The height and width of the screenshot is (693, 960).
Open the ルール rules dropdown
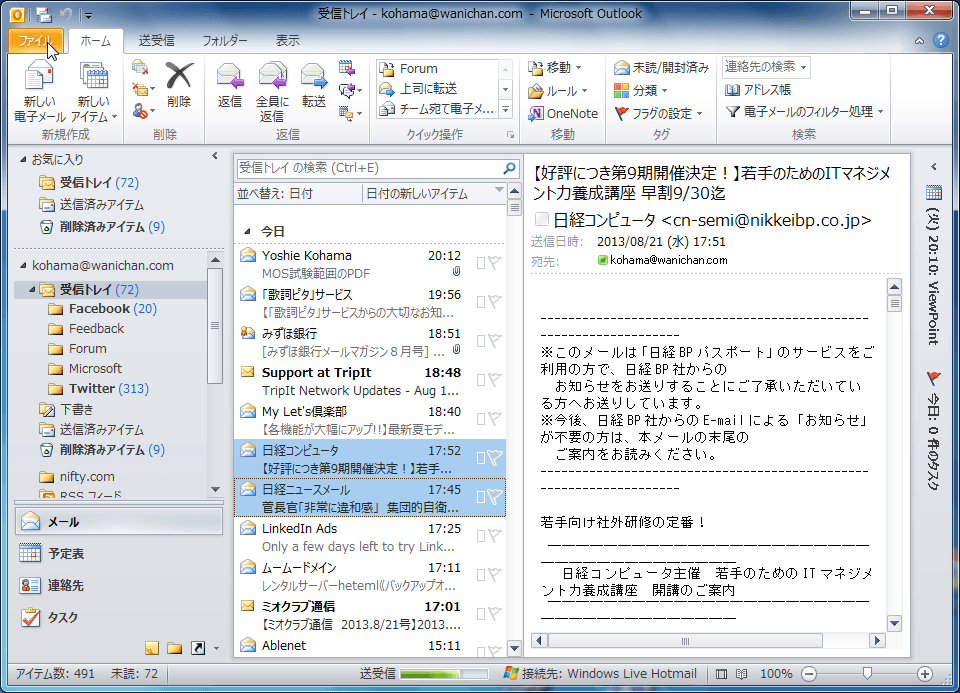(558, 91)
